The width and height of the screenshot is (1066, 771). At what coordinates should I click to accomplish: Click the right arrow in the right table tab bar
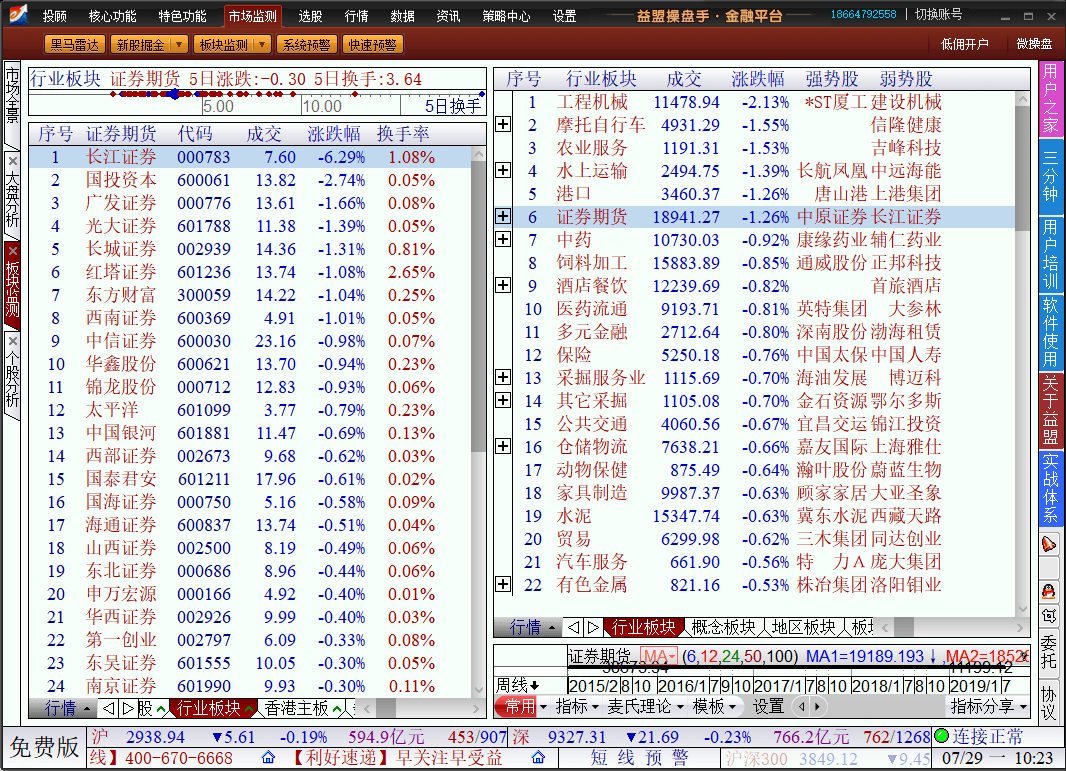pyautogui.click(x=593, y=627)
